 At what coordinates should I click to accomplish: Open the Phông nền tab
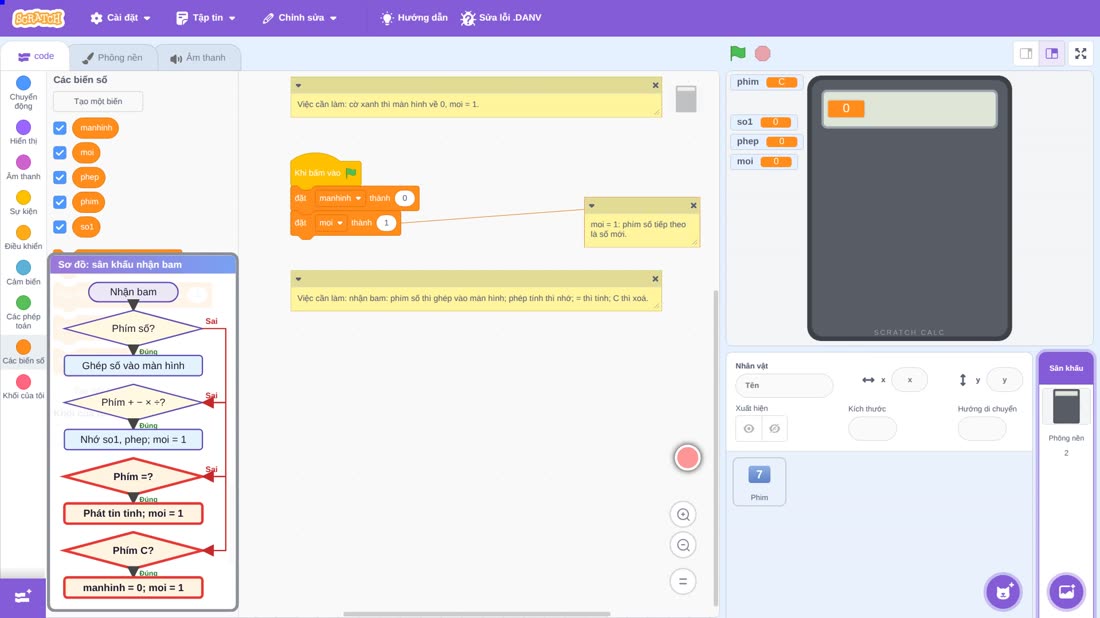coord(112,58)
